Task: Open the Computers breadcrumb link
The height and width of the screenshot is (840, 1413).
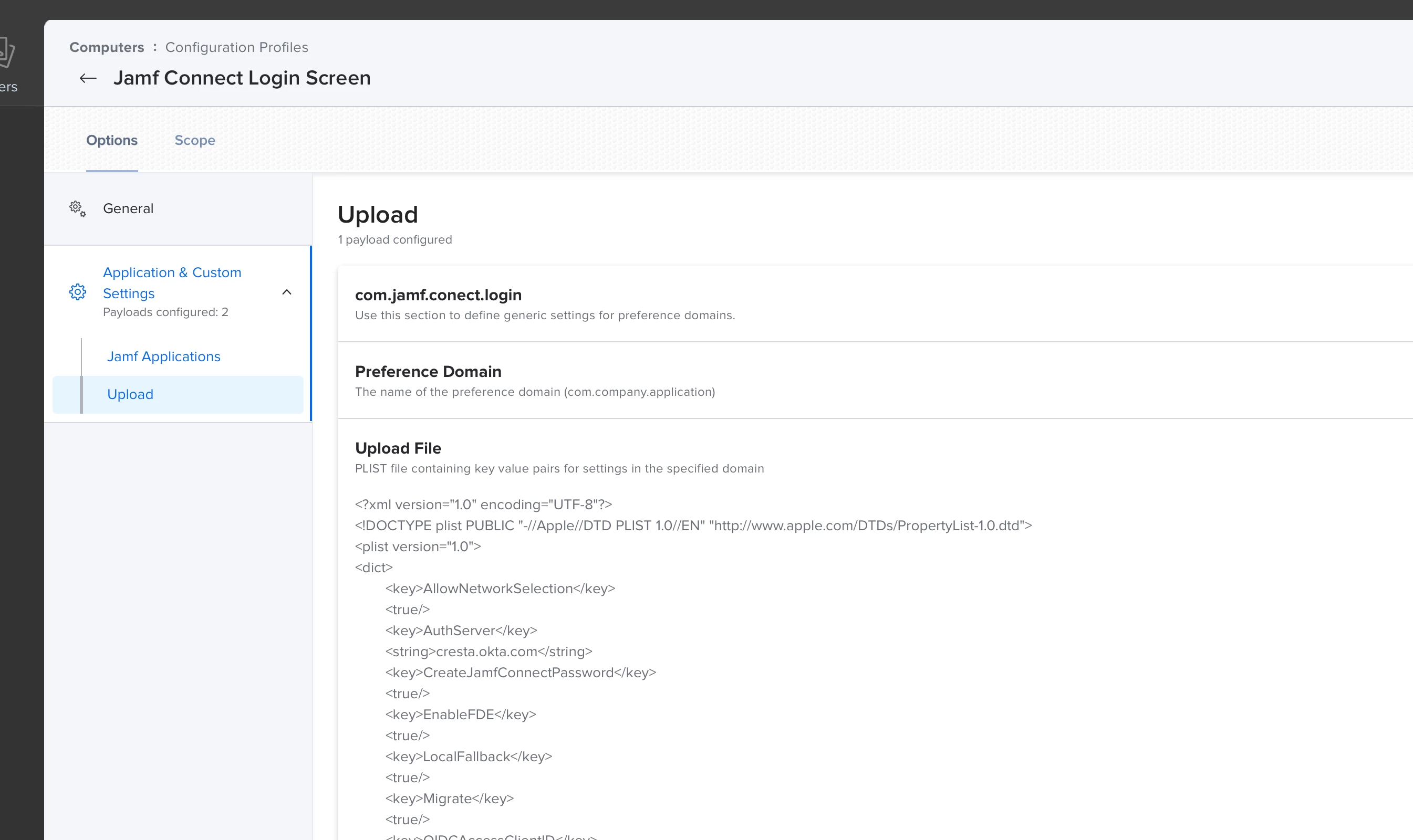Action: [x=107, y=47]
